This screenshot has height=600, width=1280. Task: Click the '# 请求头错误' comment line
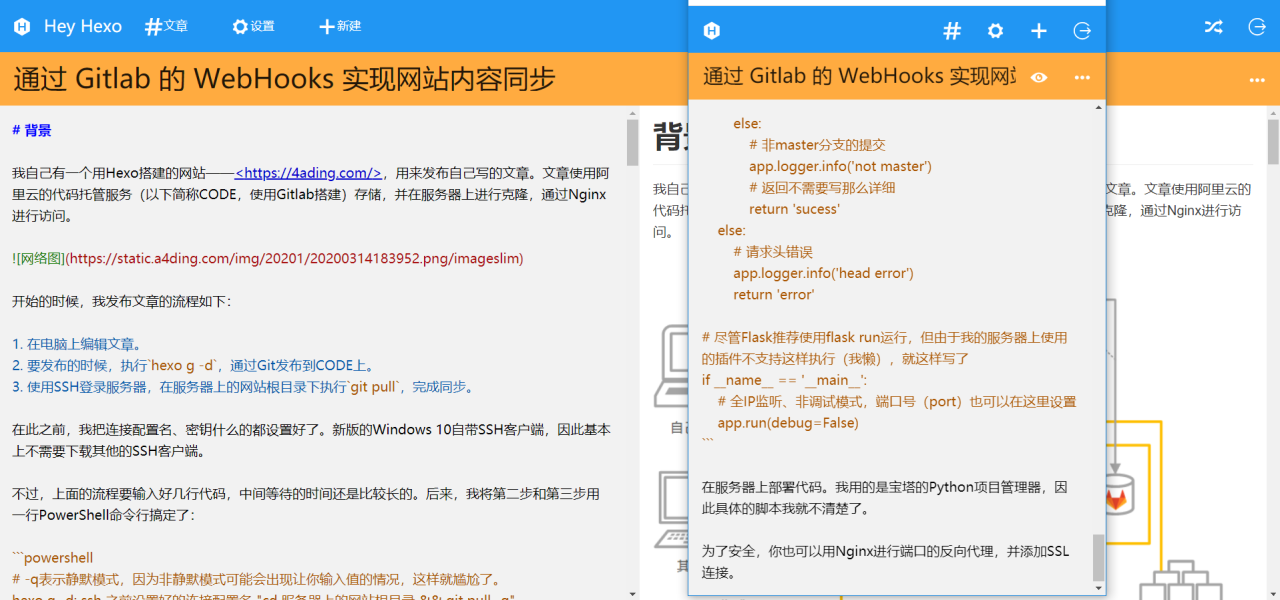(773, 252)
